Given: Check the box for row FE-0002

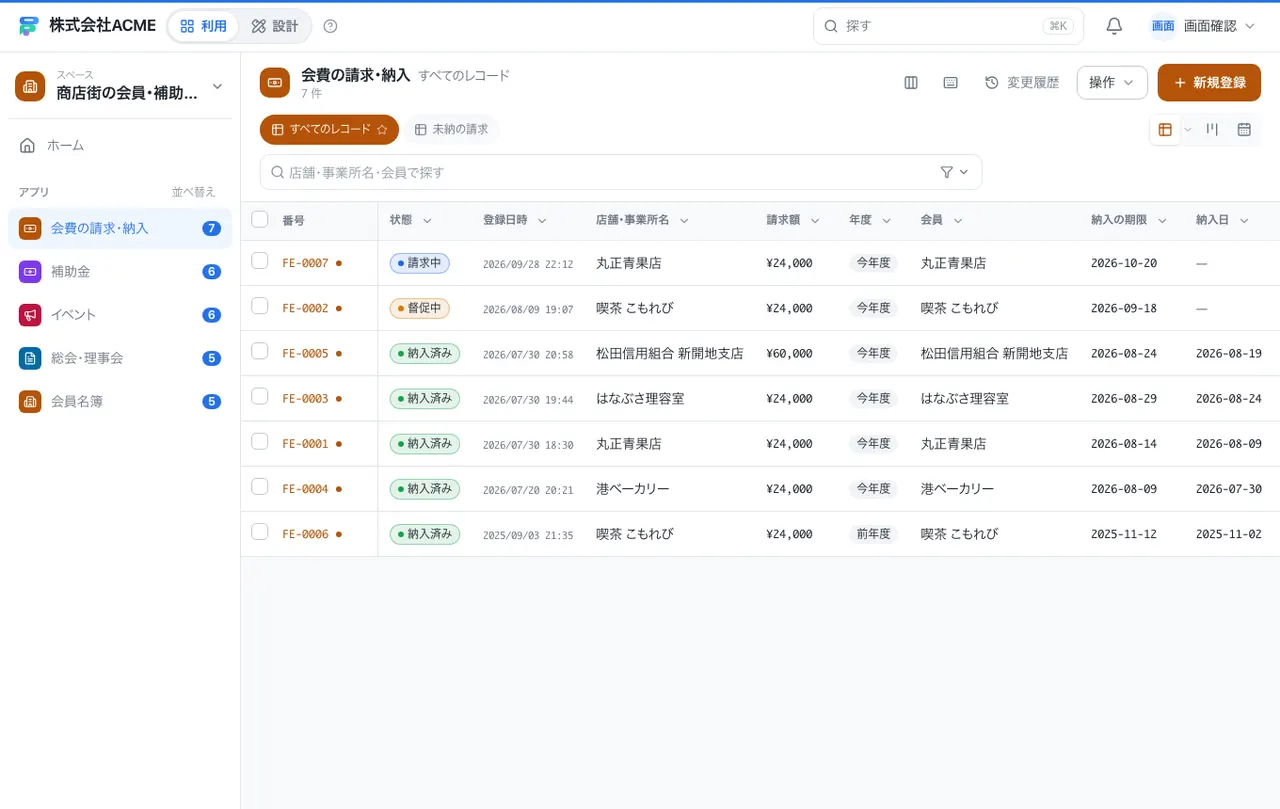Looking at the screenshot, I should click(260, 306).
